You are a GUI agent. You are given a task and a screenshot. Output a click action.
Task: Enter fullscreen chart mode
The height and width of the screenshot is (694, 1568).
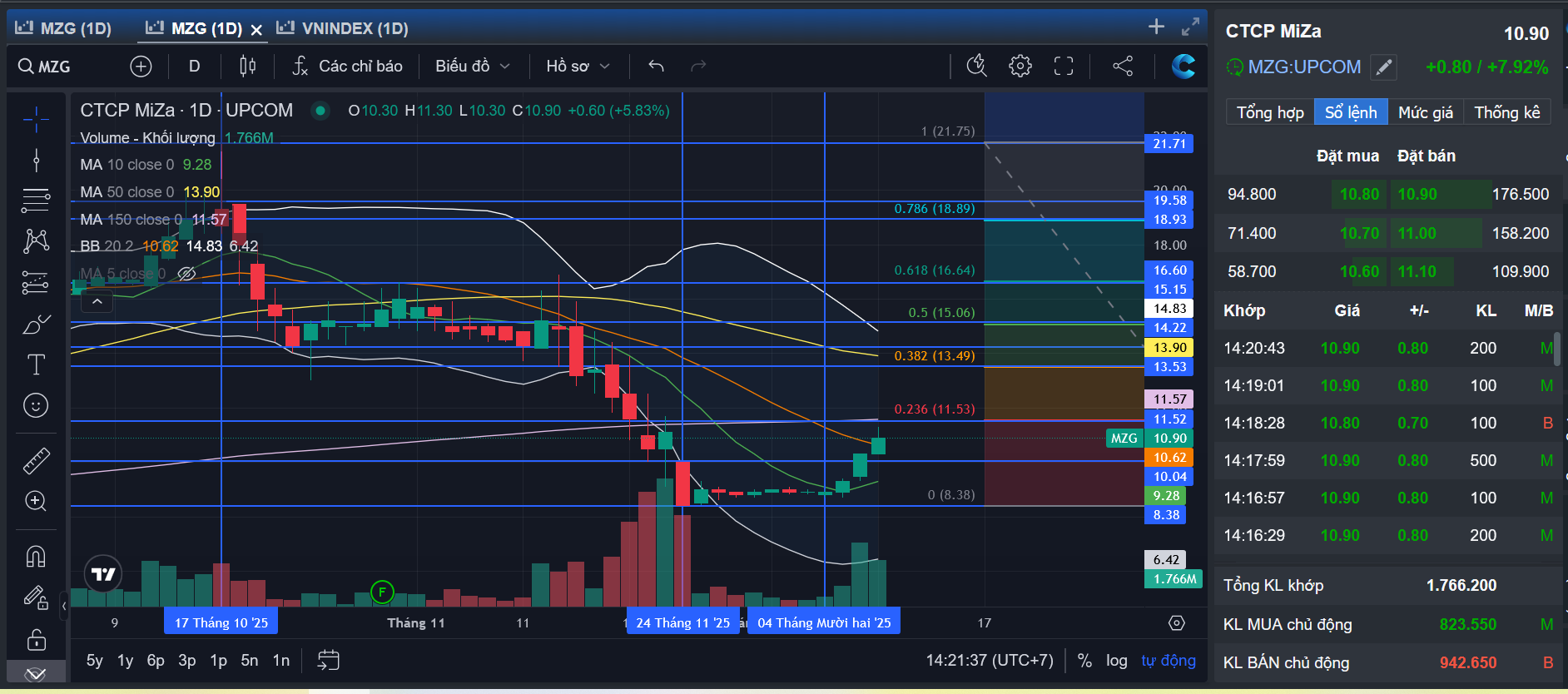(1064, 66)
